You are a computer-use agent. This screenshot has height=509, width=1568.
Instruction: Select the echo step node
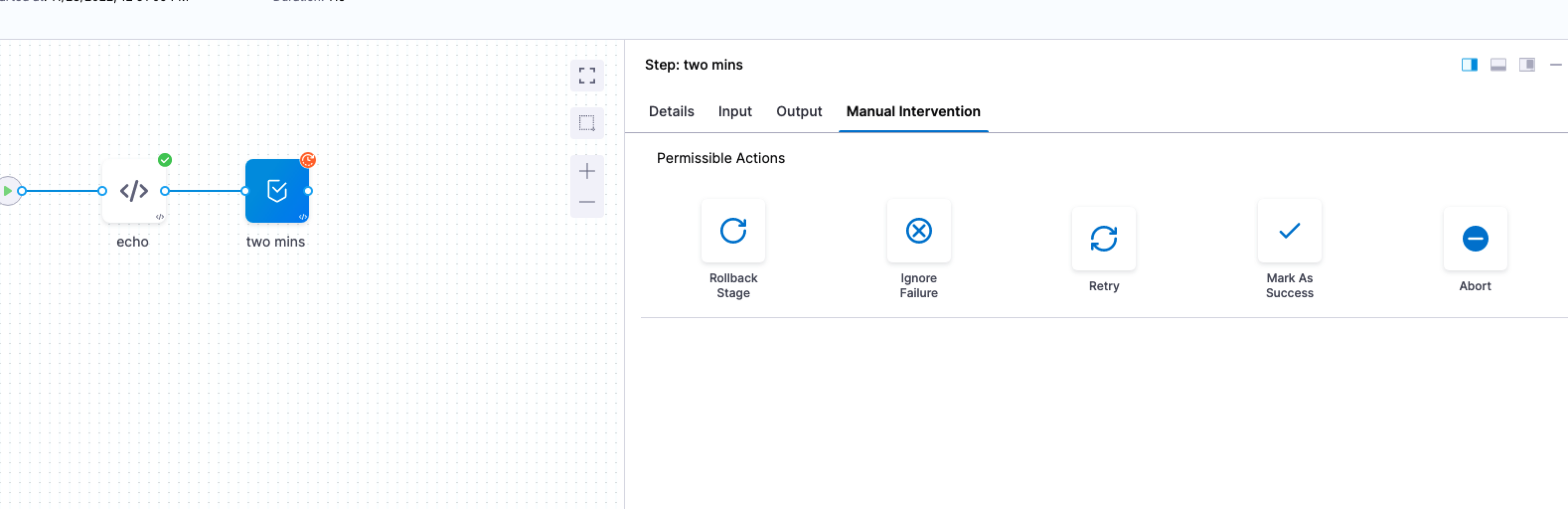point(134,191)
